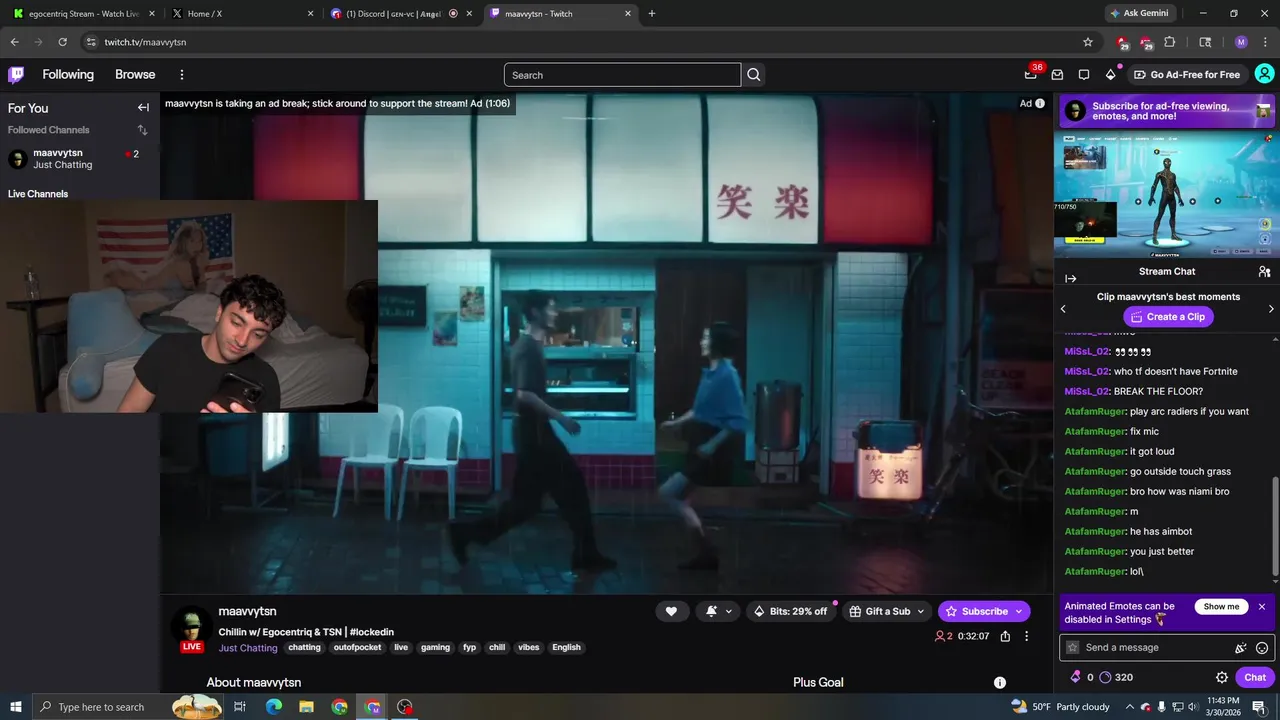Select the English tag
Viewport: 1280px width, 720px height.
[566, 648]
